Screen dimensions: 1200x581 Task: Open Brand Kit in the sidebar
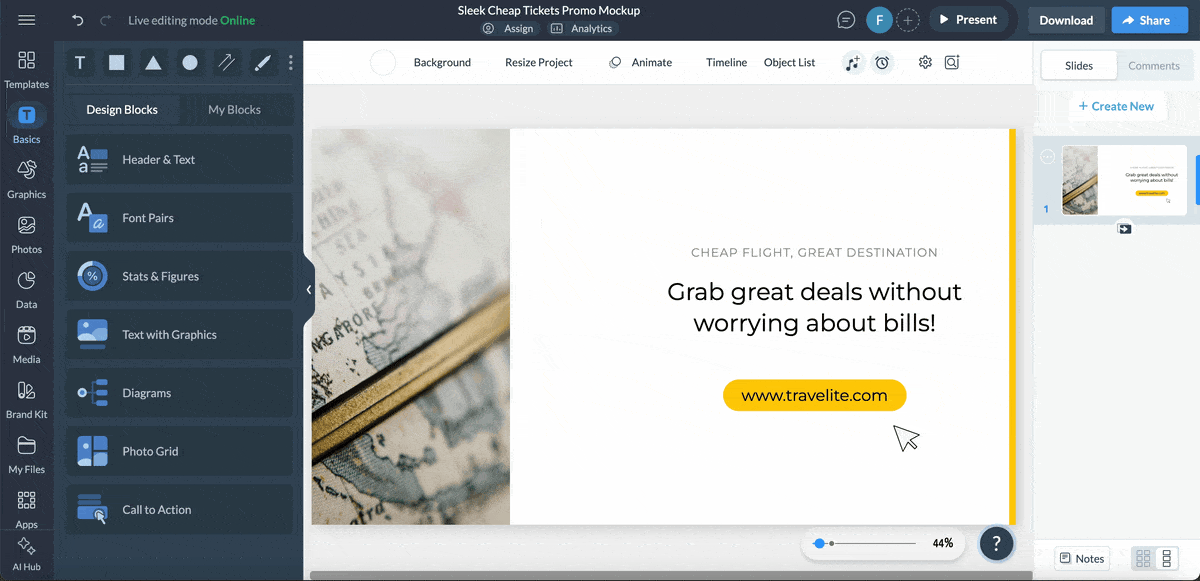(x=27, y=399)
